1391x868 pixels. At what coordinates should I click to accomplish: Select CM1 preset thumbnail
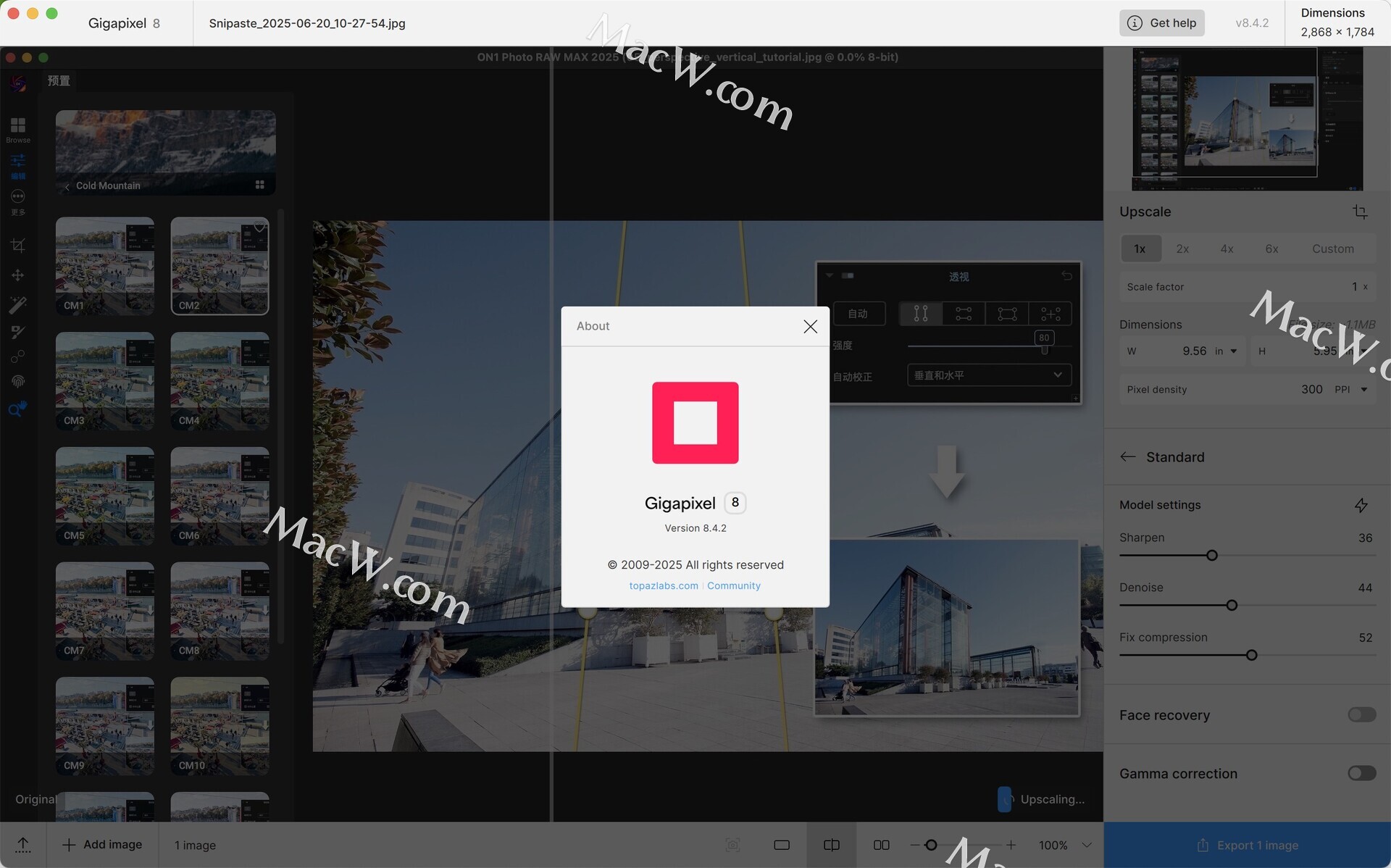click(104, 266)
